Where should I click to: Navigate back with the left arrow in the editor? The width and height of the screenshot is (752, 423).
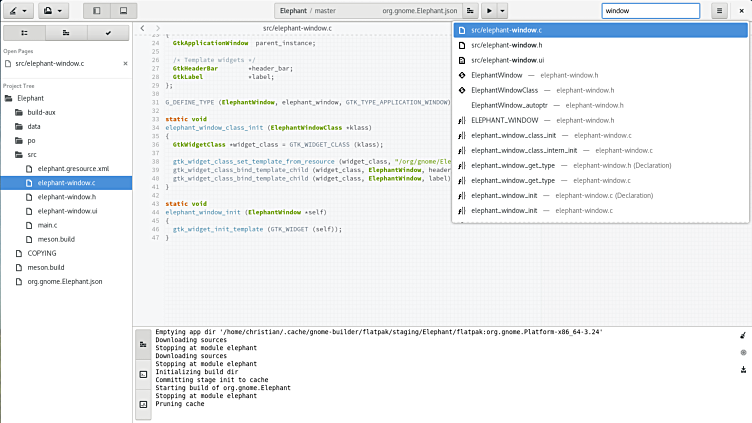click(x=143, y=29)
